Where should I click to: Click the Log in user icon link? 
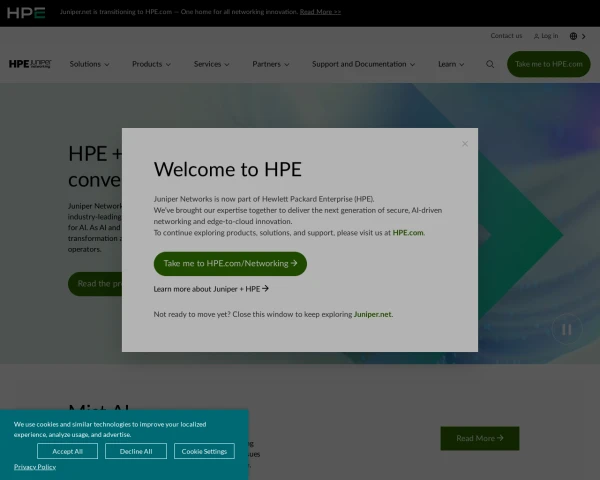pyautogui.click(x=546, y=36)
